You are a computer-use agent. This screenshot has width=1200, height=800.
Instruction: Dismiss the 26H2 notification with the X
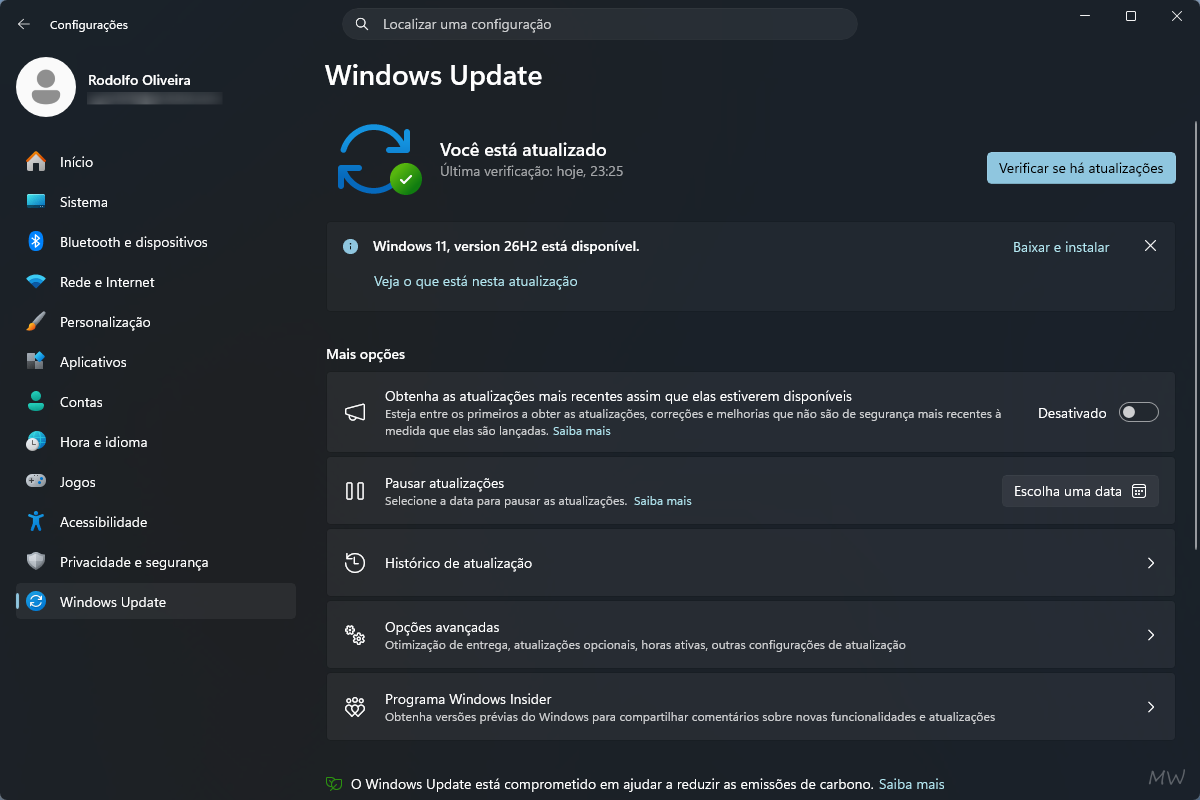(1150, 246)
